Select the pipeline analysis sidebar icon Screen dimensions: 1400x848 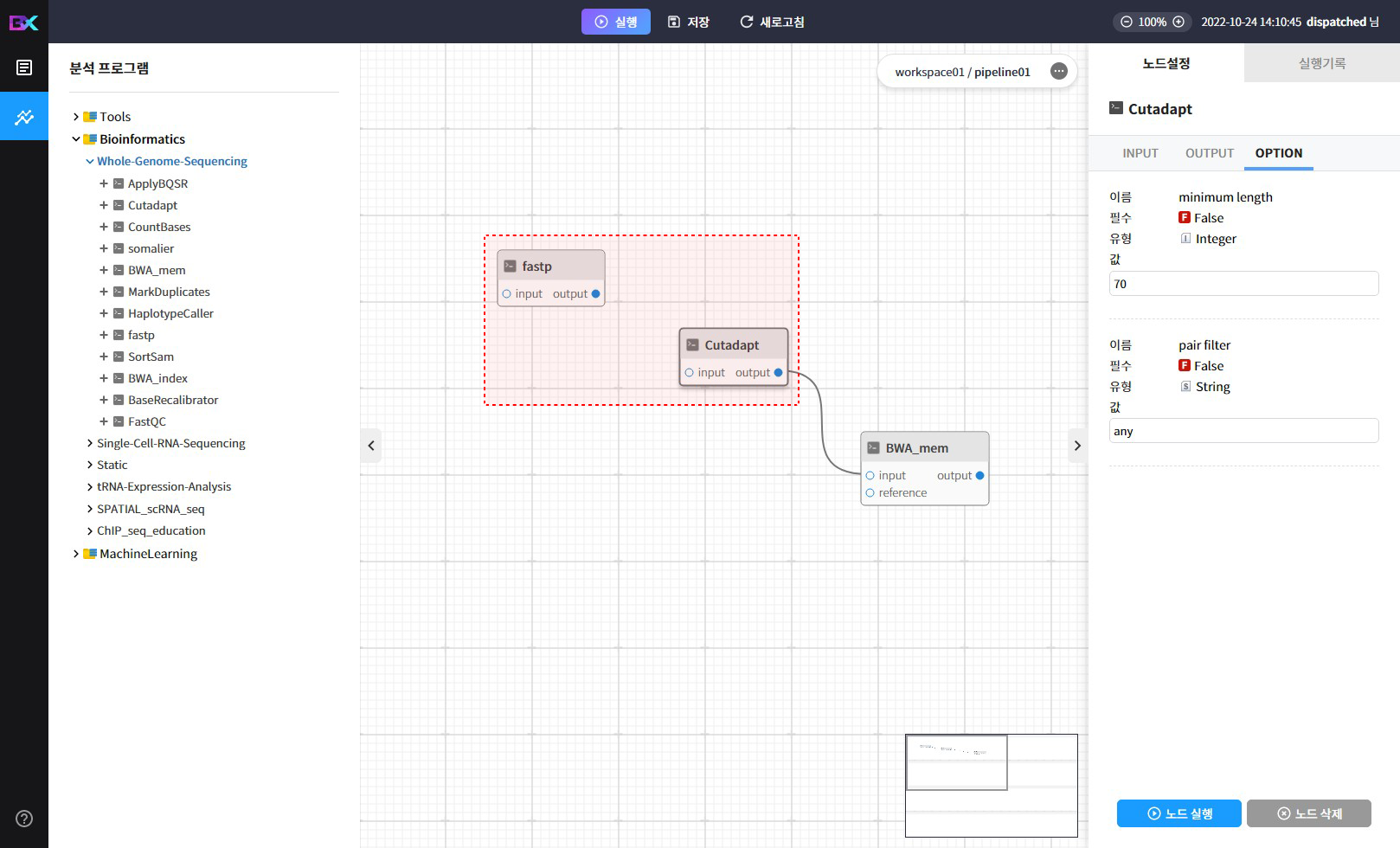point(24,117)
